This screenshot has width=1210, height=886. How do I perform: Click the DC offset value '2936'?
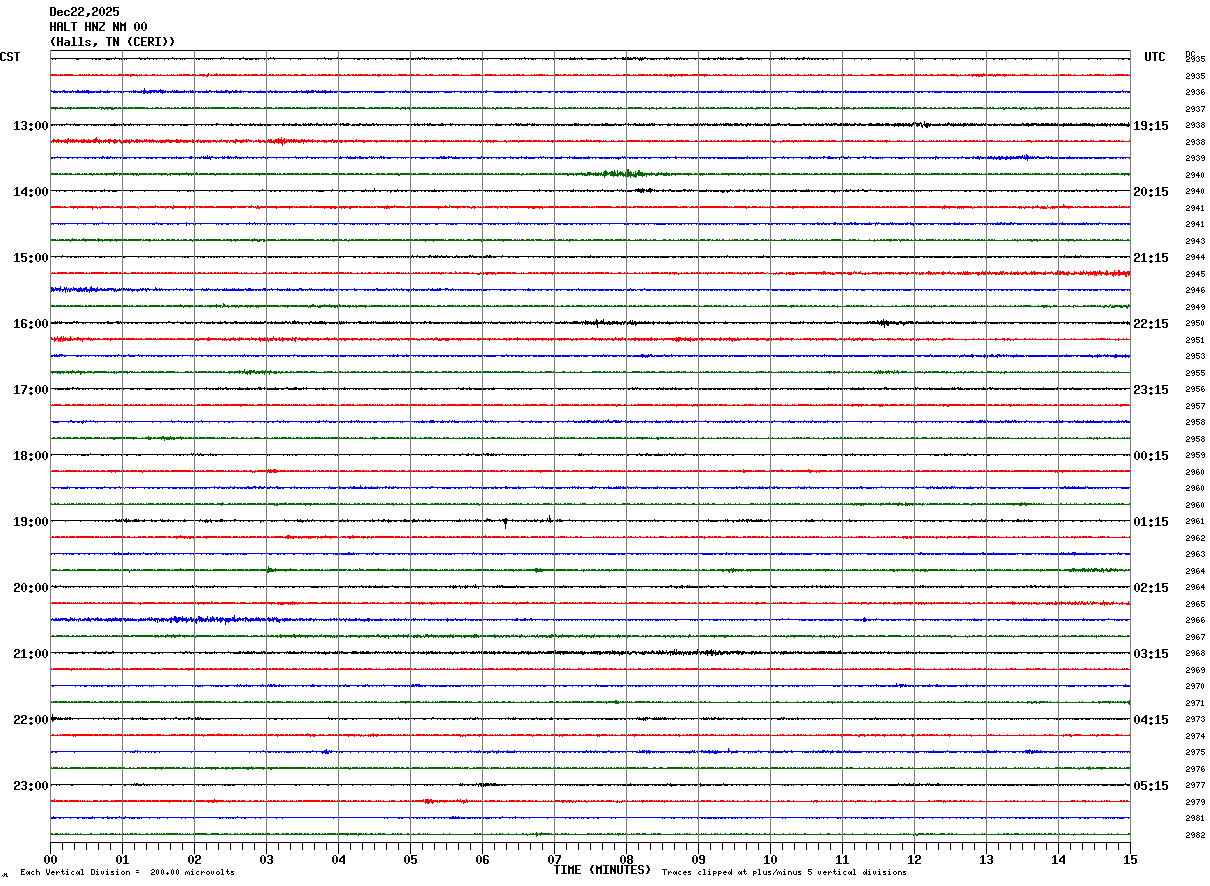point(1195,92)
